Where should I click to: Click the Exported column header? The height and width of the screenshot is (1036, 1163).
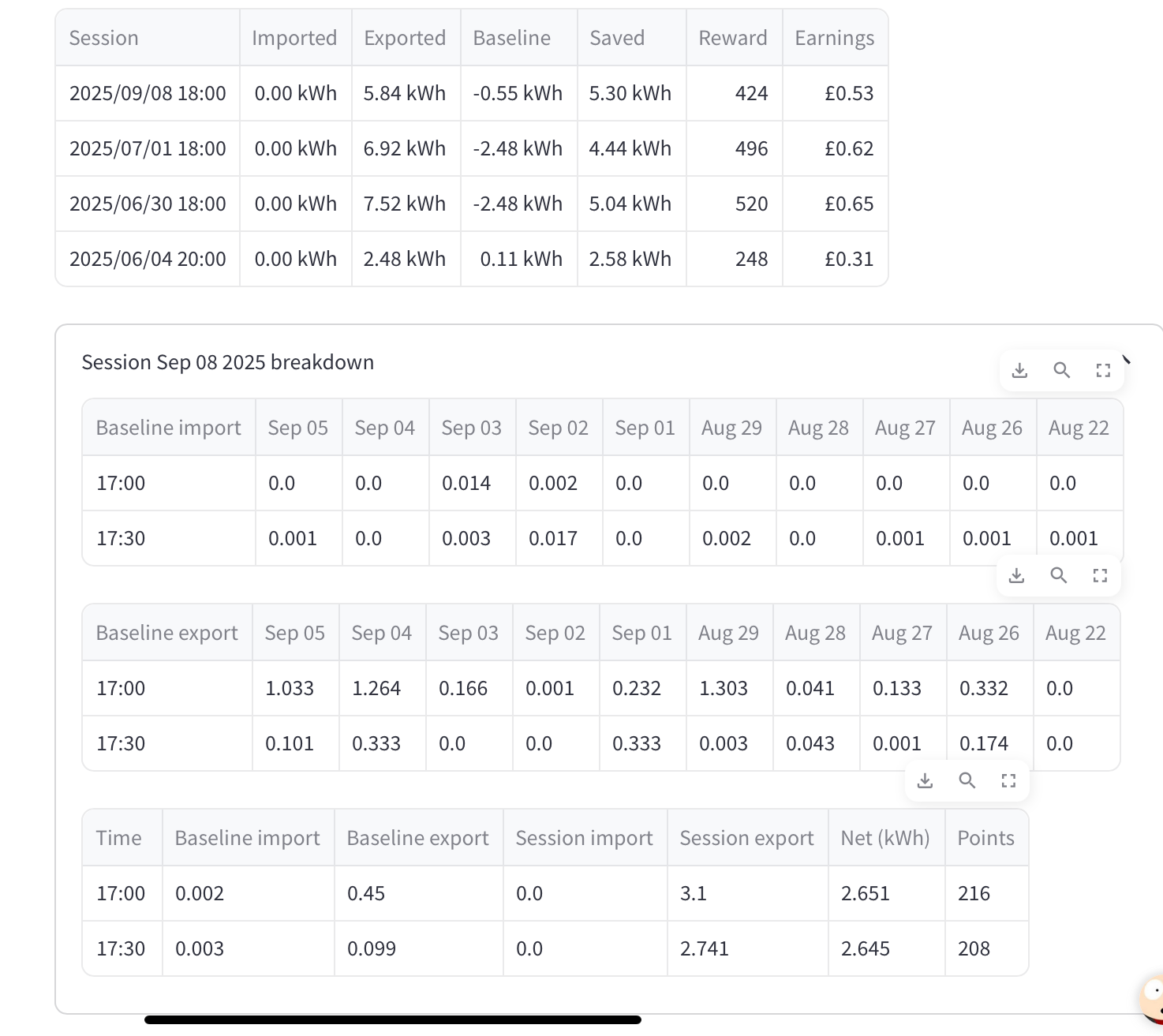406,38
